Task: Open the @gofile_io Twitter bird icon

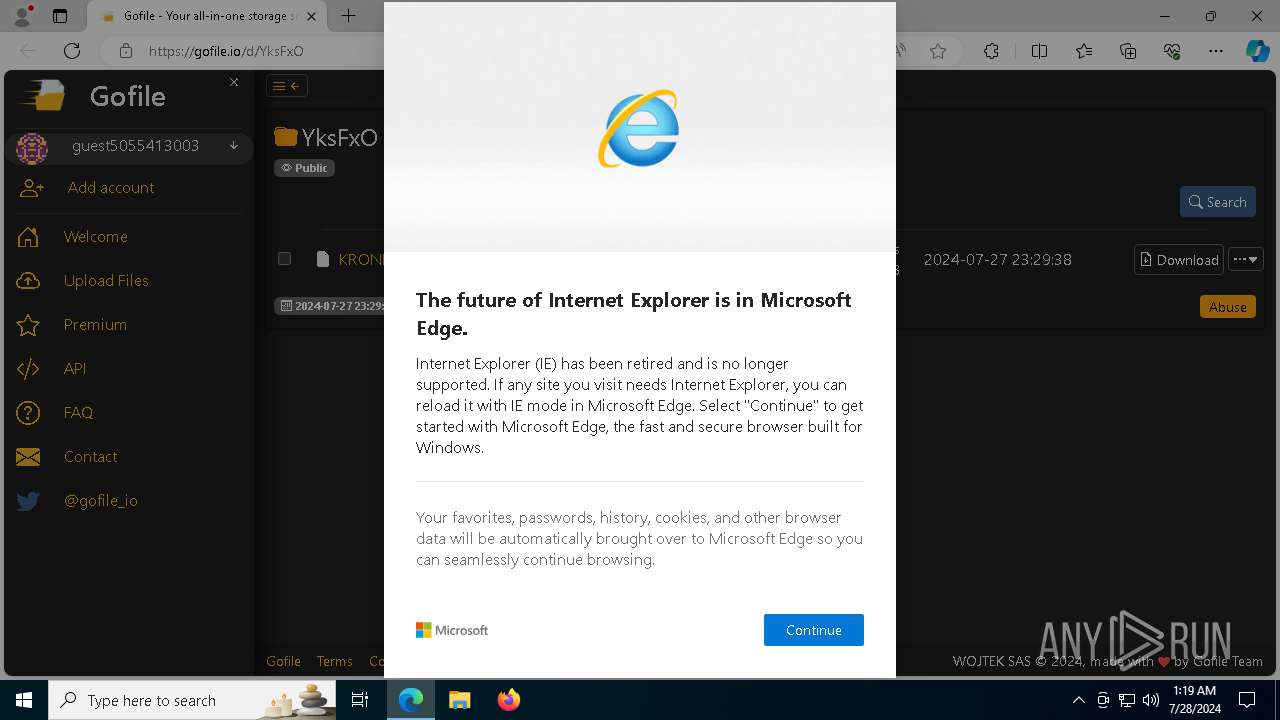Action: tap(28, 501)
